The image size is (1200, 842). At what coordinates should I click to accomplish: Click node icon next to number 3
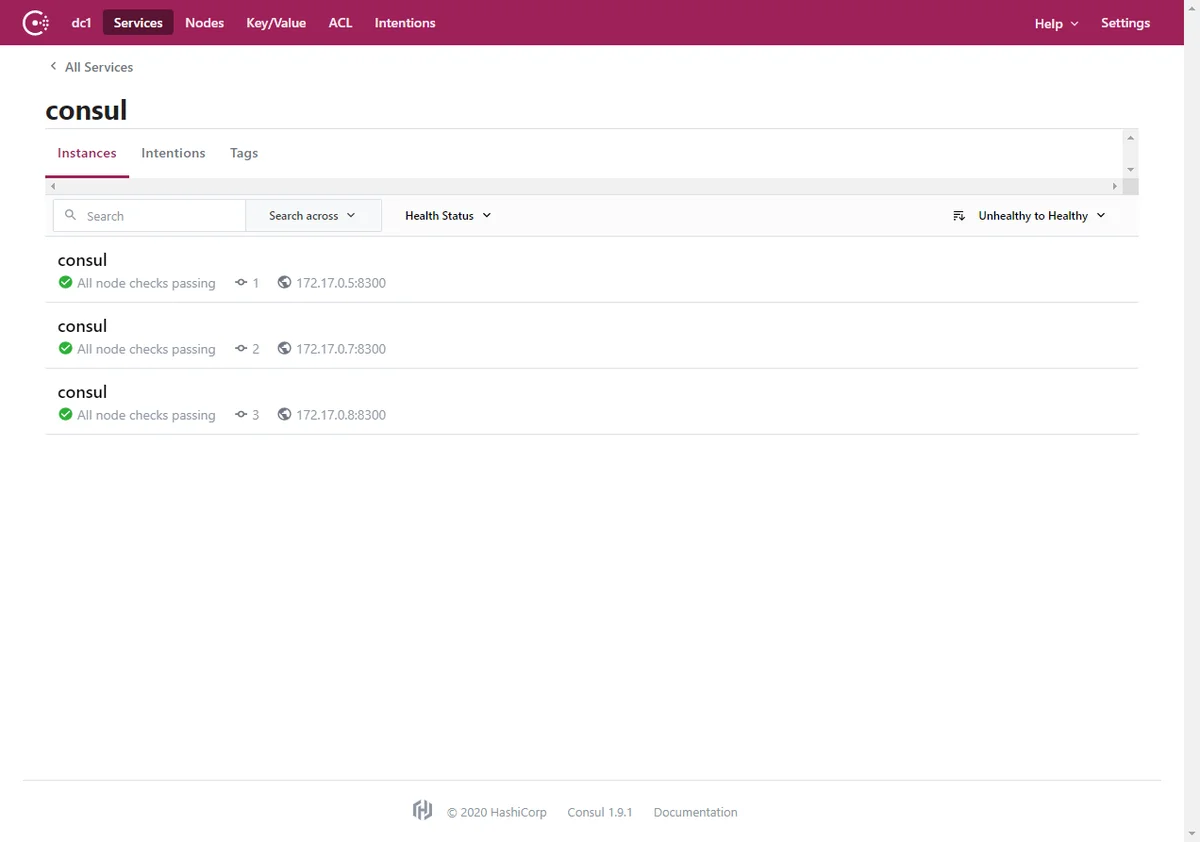[x=241, y=415]
